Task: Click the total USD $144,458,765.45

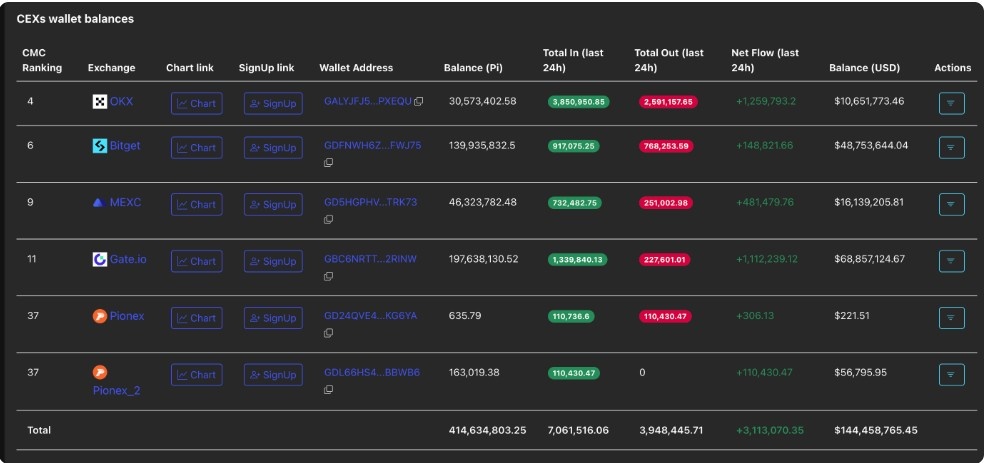Action: tap(876, 431)
